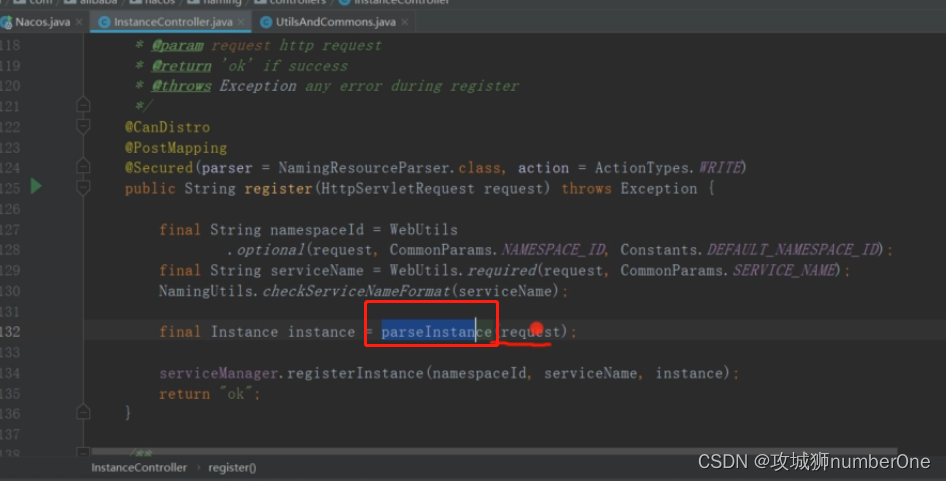Viewport: 946px width, 481px height.
Task: Click the InstanceController breadcrumb at bottom
Action: pyautogui.click(x=139, y=468)
